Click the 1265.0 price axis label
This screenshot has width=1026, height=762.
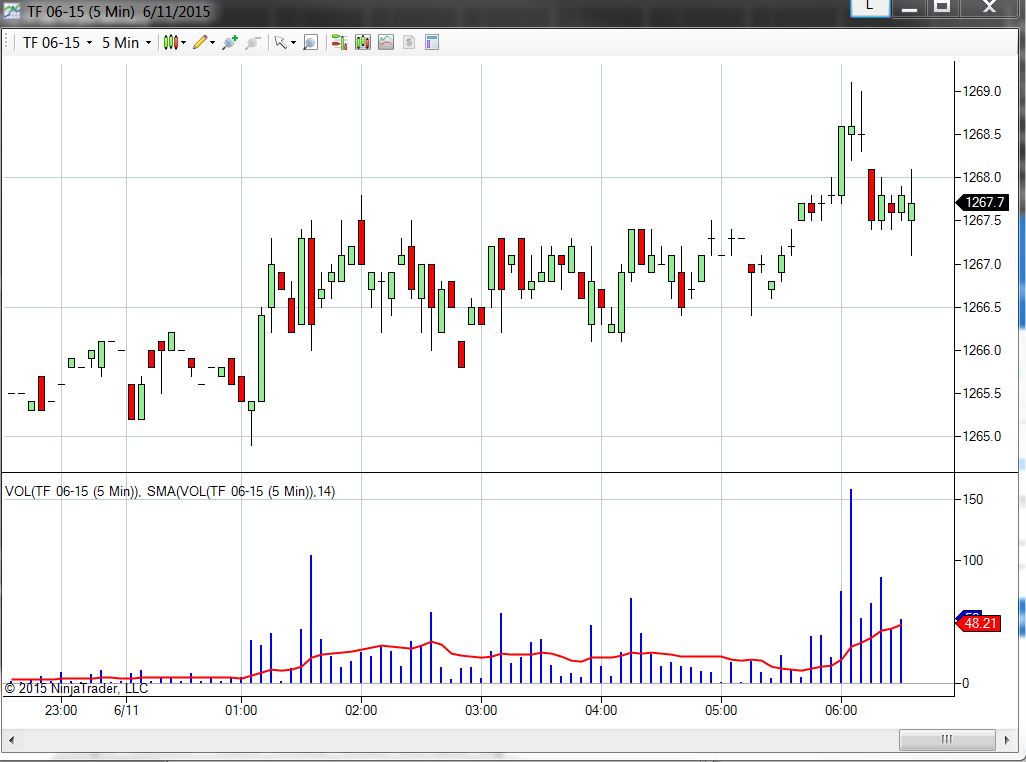[x=982, y=436]
